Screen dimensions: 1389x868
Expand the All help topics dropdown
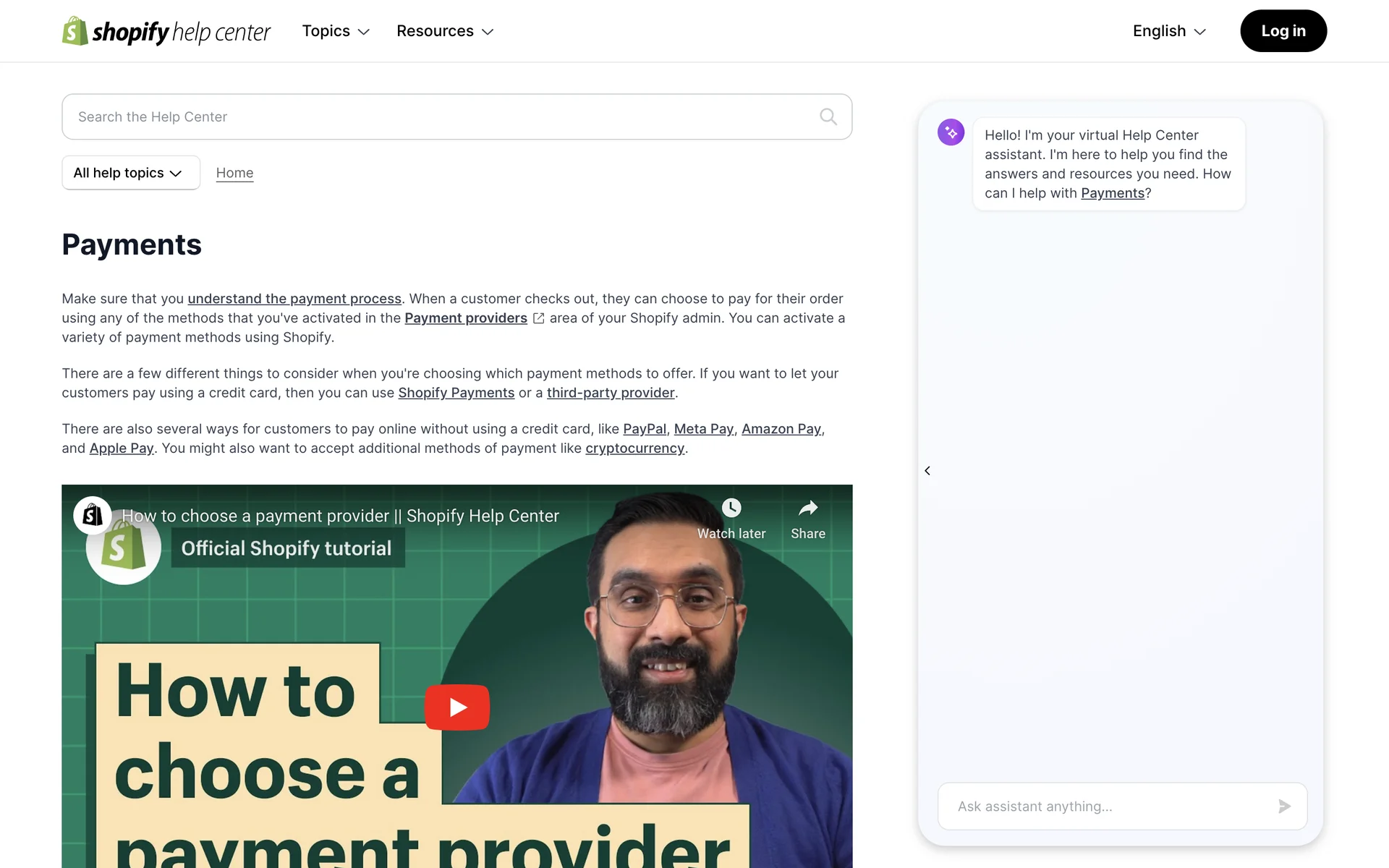click(130, 173)
